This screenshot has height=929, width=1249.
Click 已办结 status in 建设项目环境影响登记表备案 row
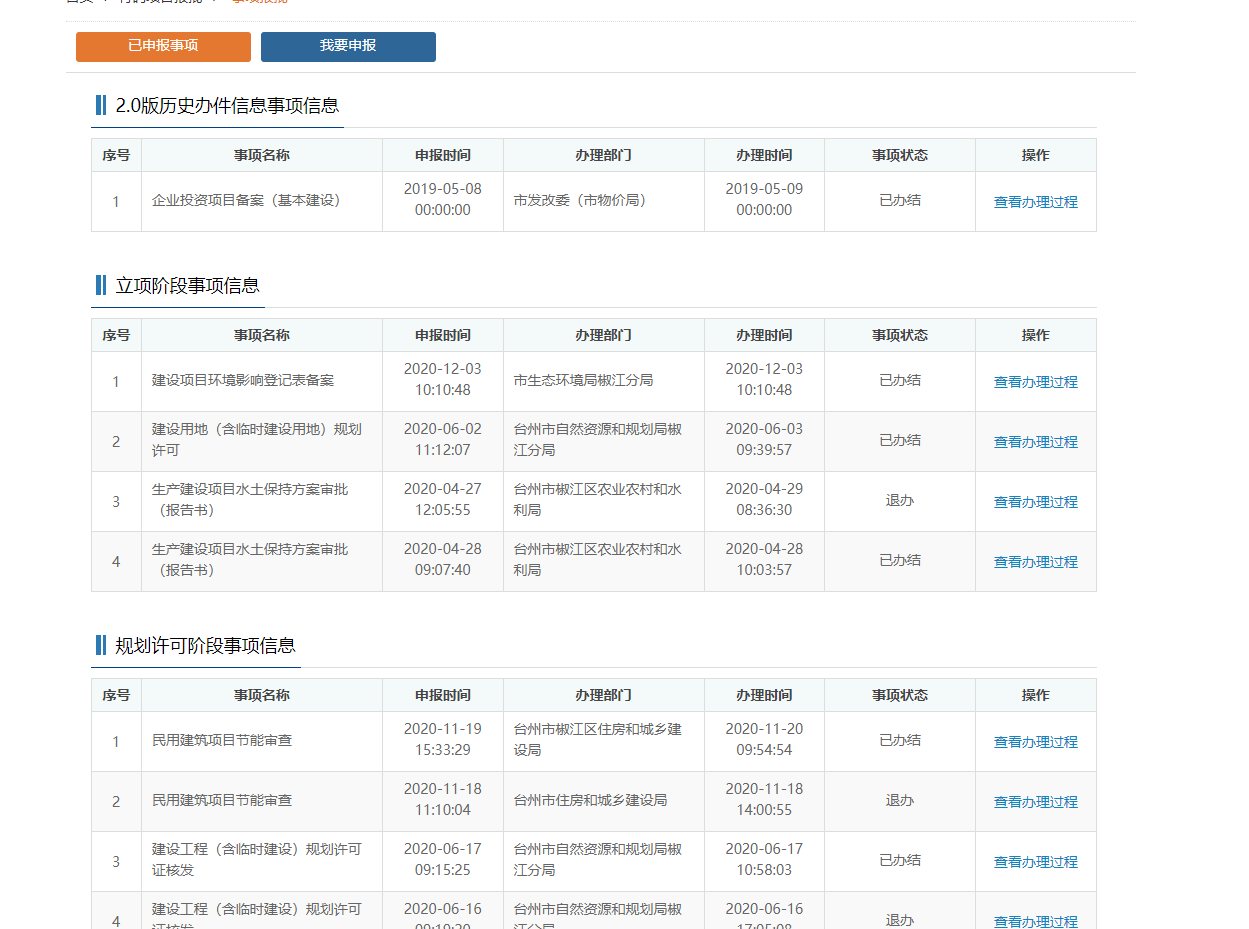pyautogui.click(x=900, y=380)
